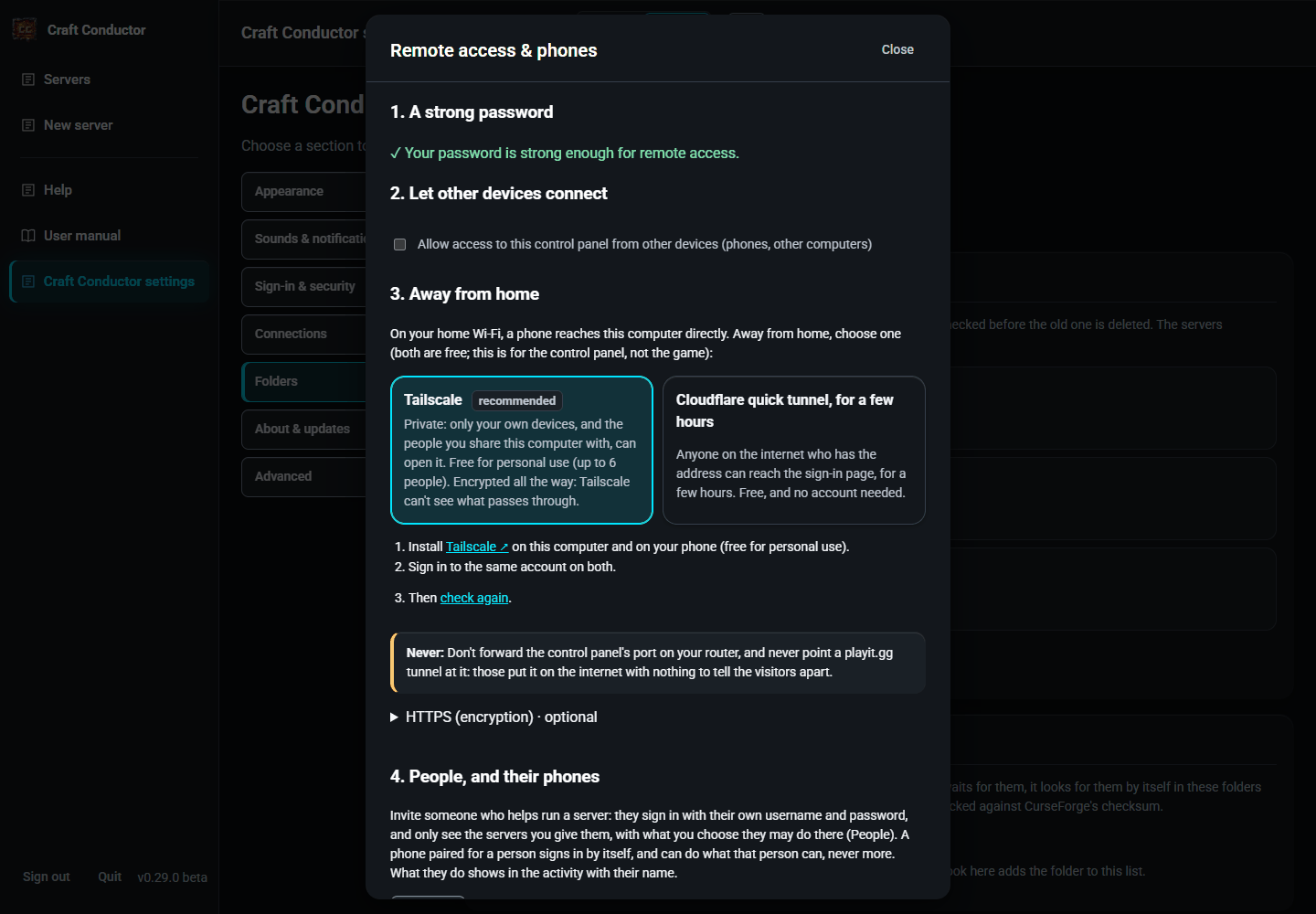Viewport: 1316px width, 914px height.
Task: Sign out of Craft Conductor
Action: click(x=47, y=877)
